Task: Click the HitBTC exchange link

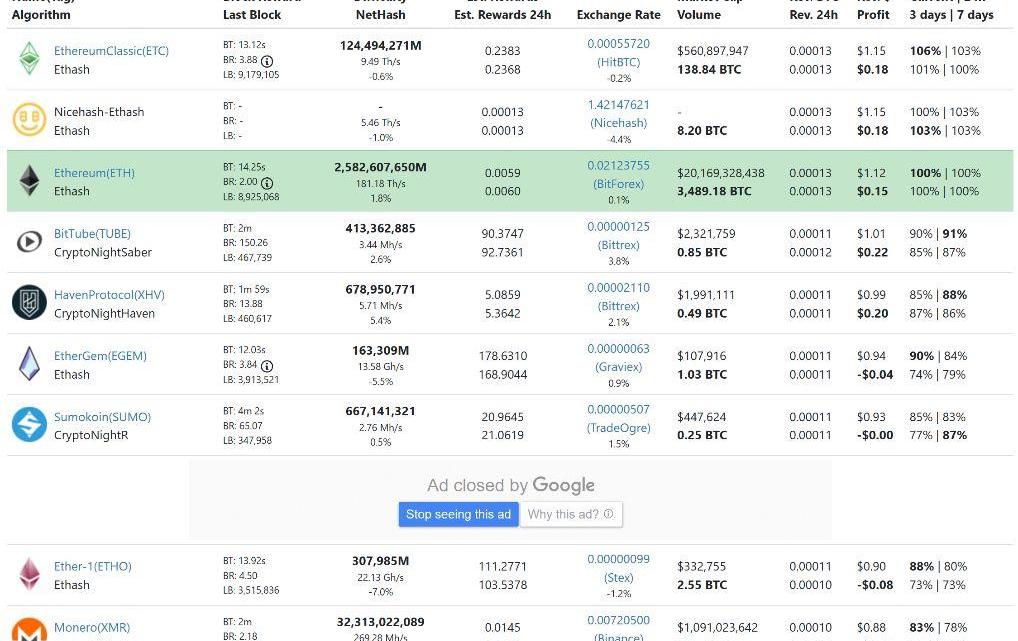Action: [618, 62]
